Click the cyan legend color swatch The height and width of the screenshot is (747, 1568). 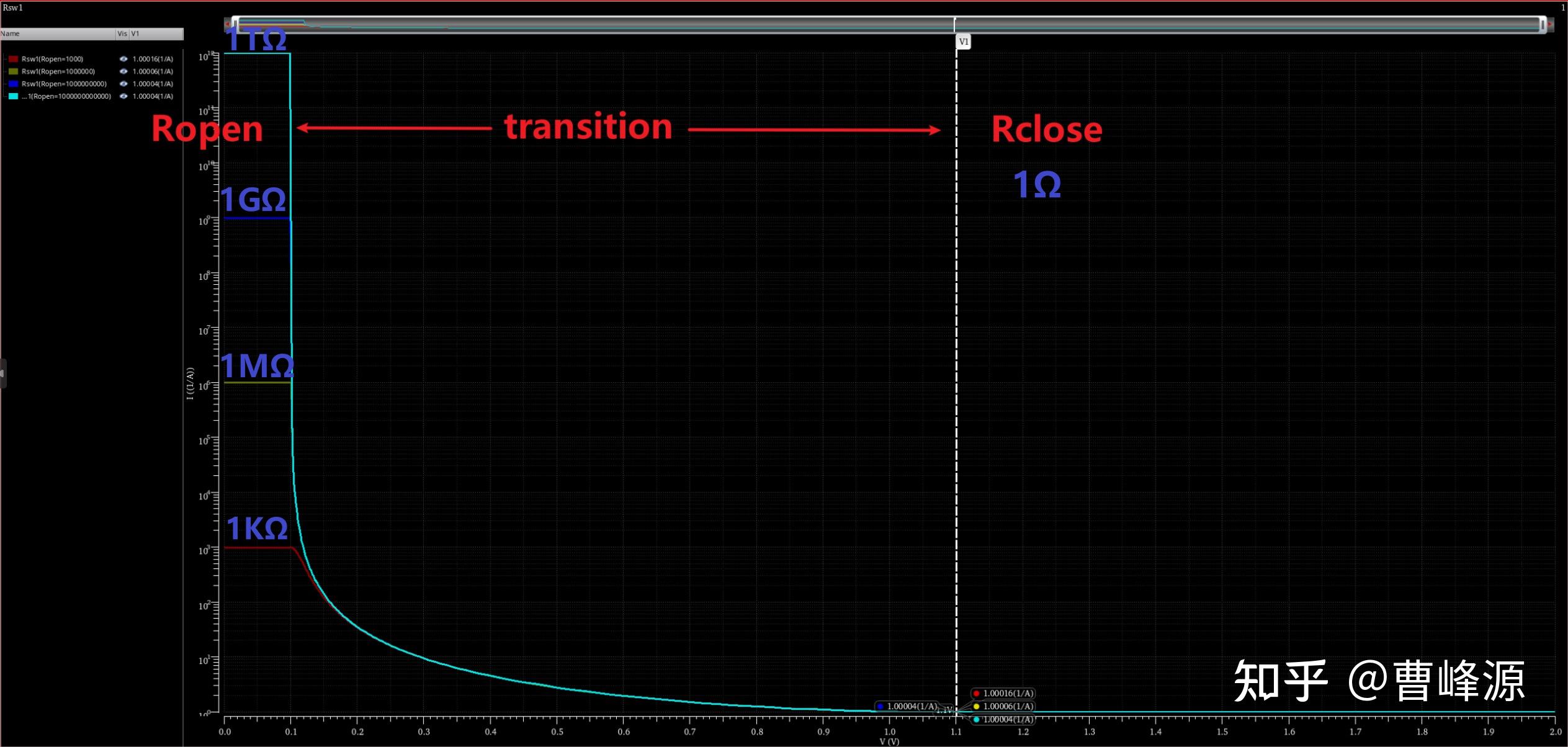[13, 96]
